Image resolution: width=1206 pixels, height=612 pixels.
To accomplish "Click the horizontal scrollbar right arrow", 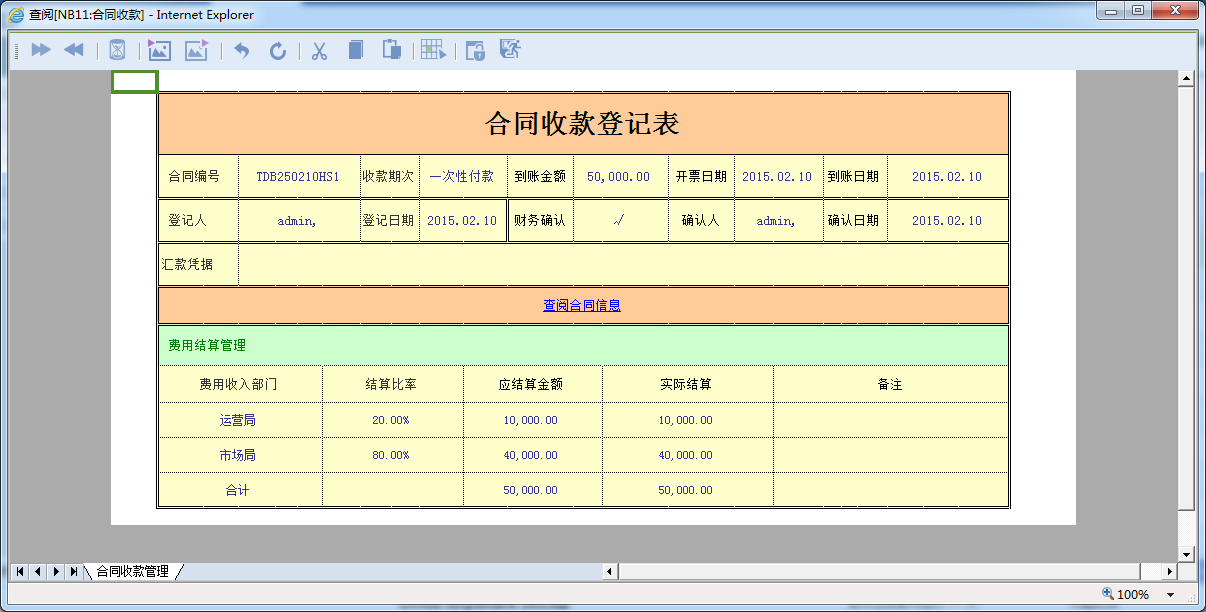I will click(1170, 571).
